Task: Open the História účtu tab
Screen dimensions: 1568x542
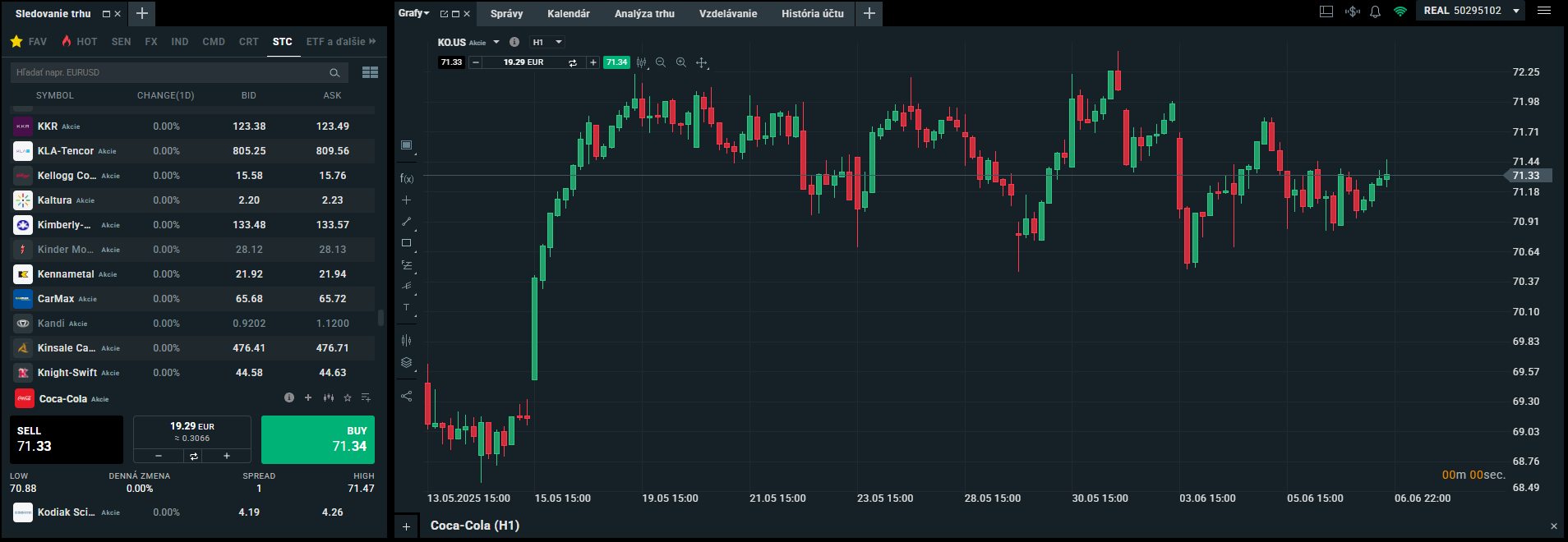Action: pyautogui.click(x=813, y=13)
